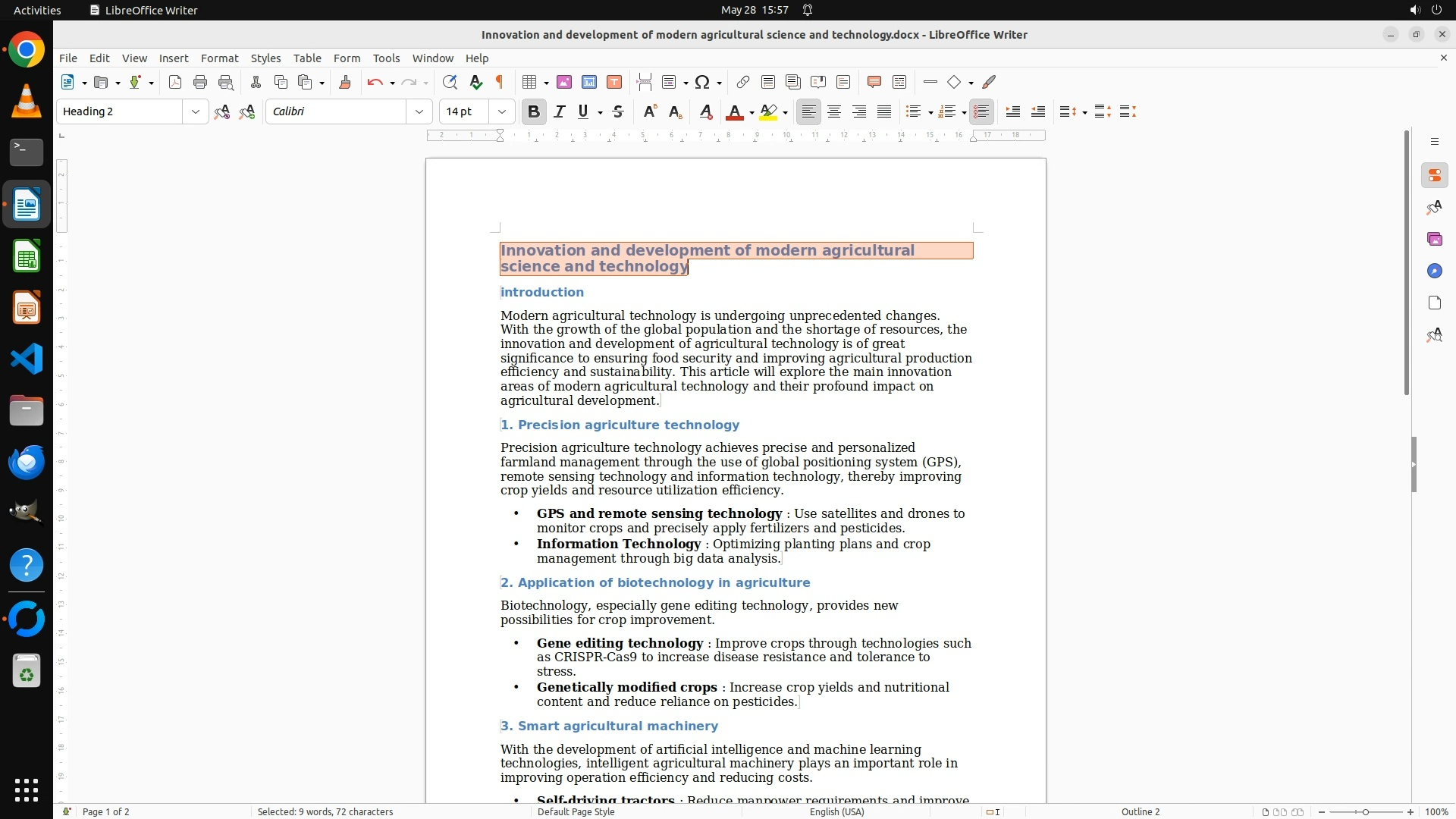This screenshot has height=819, width=1456.
Task: Toggle formatting marks display
Action: click(x=500, y=83)
